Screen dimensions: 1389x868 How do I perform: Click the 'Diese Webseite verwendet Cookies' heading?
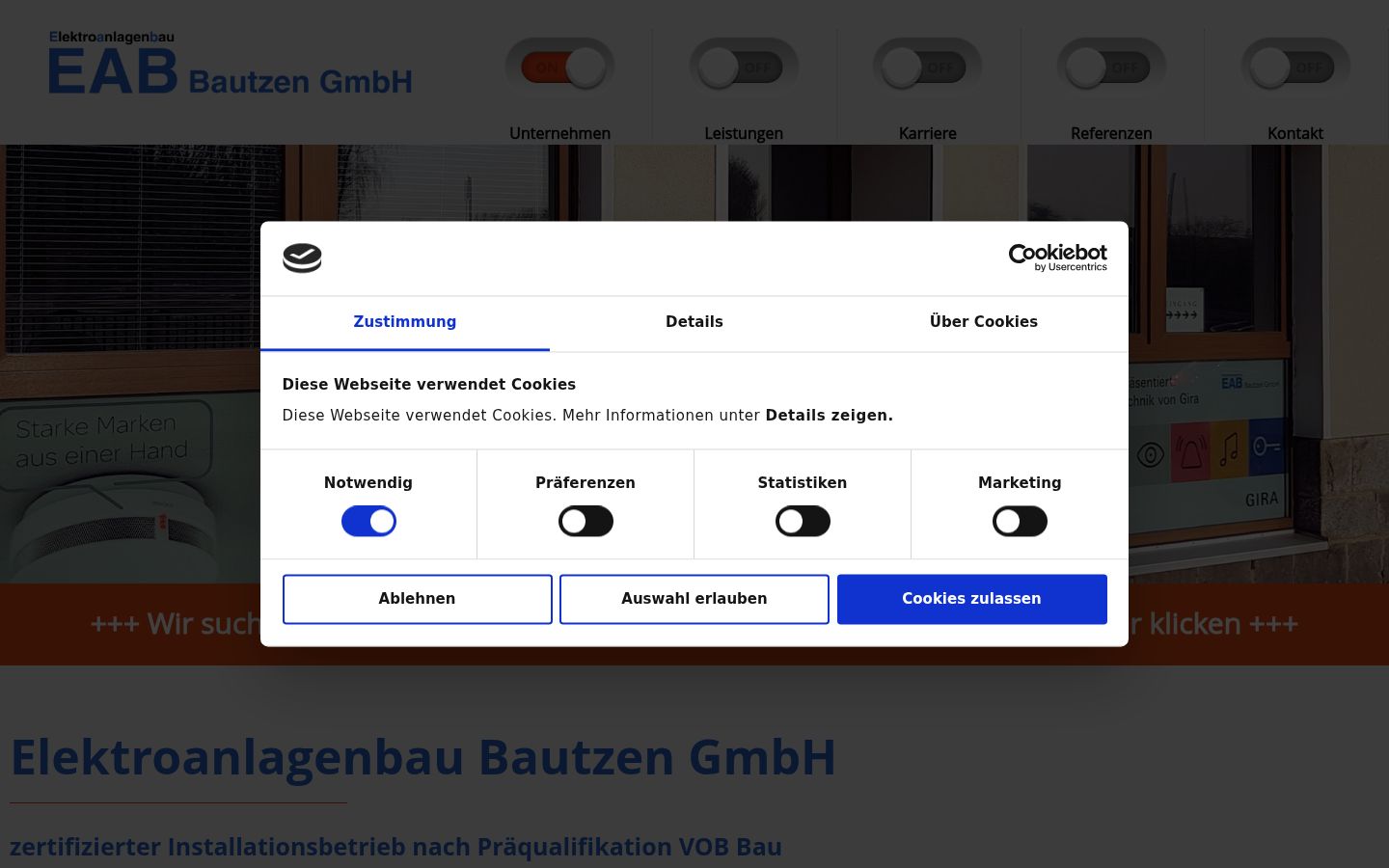429,384
